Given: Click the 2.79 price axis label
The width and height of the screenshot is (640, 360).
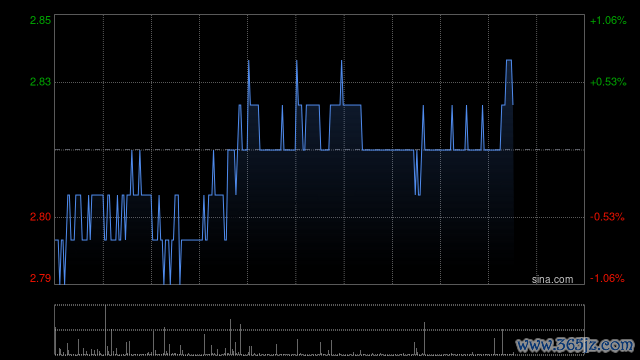Looking at the screenshot, I should coord(40,278).
